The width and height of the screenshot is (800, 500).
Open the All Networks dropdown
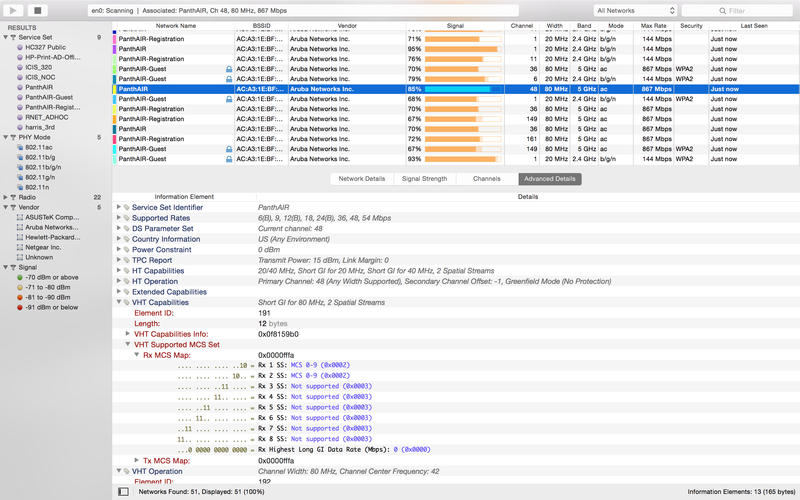635,10
